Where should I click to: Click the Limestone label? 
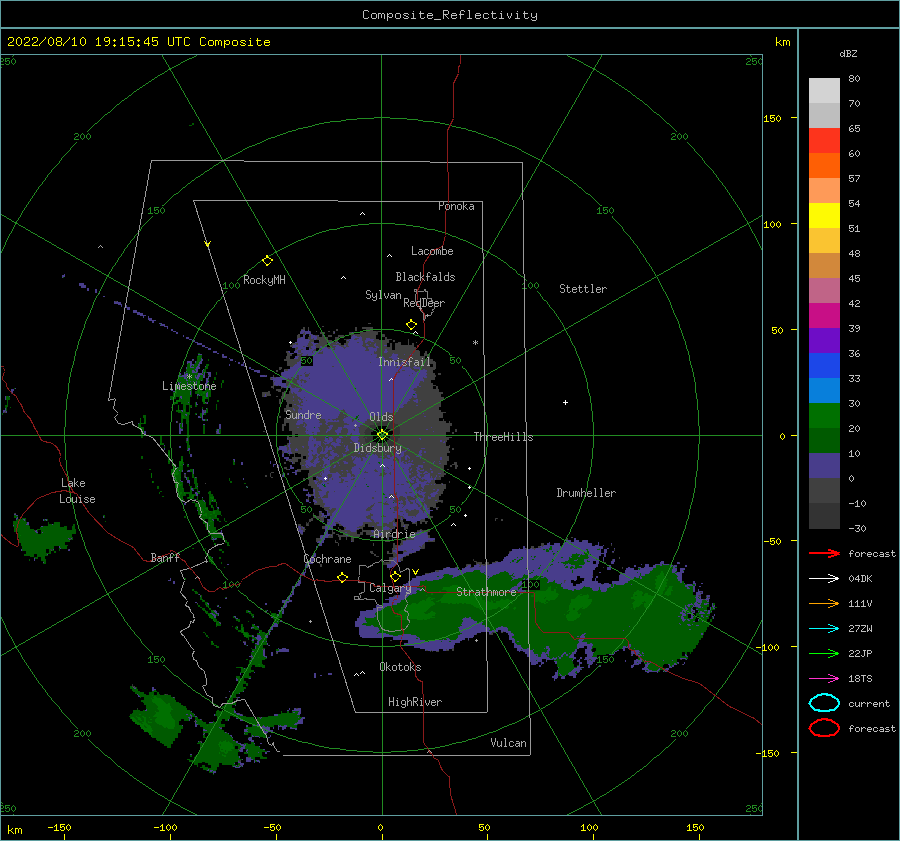point(189,386)
